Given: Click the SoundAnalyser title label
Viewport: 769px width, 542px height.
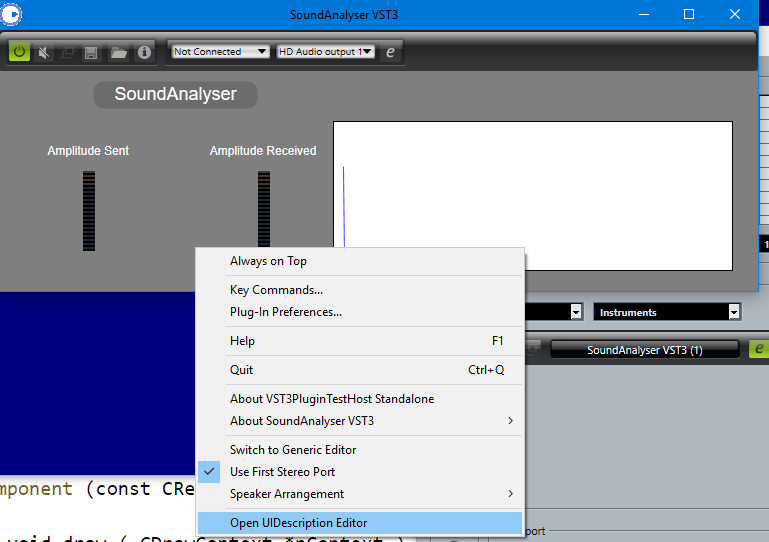Looking at the screenshot, I should pos(176,94).
